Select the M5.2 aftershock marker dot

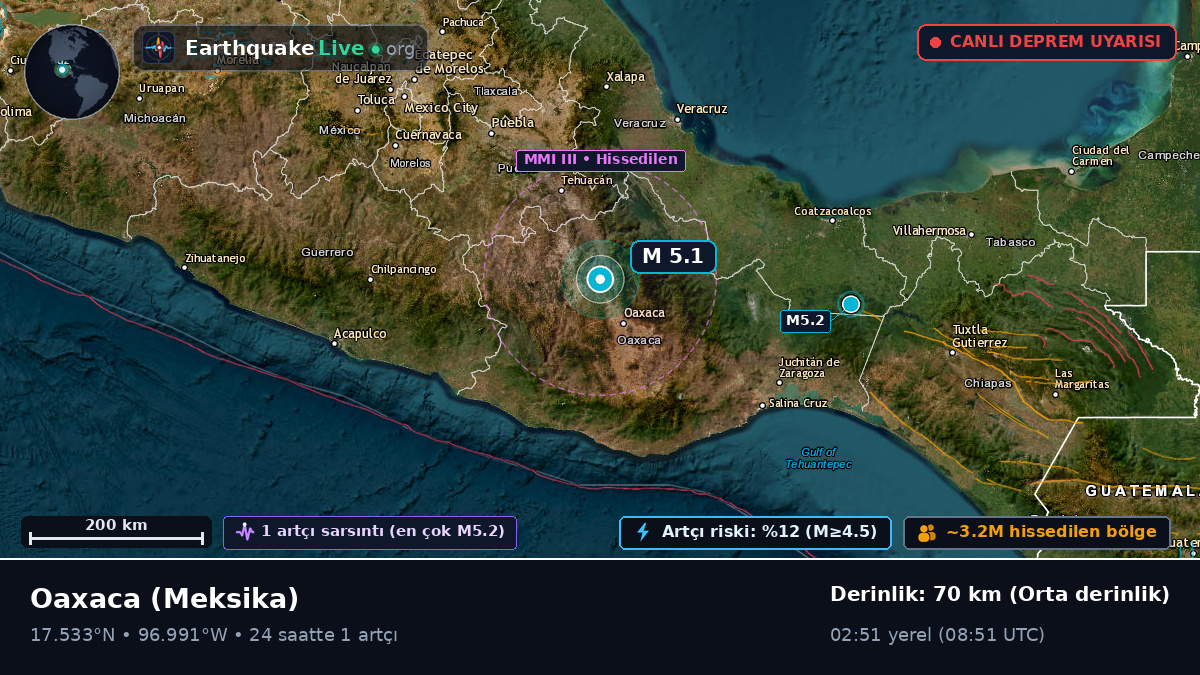(x=851, y=304)
